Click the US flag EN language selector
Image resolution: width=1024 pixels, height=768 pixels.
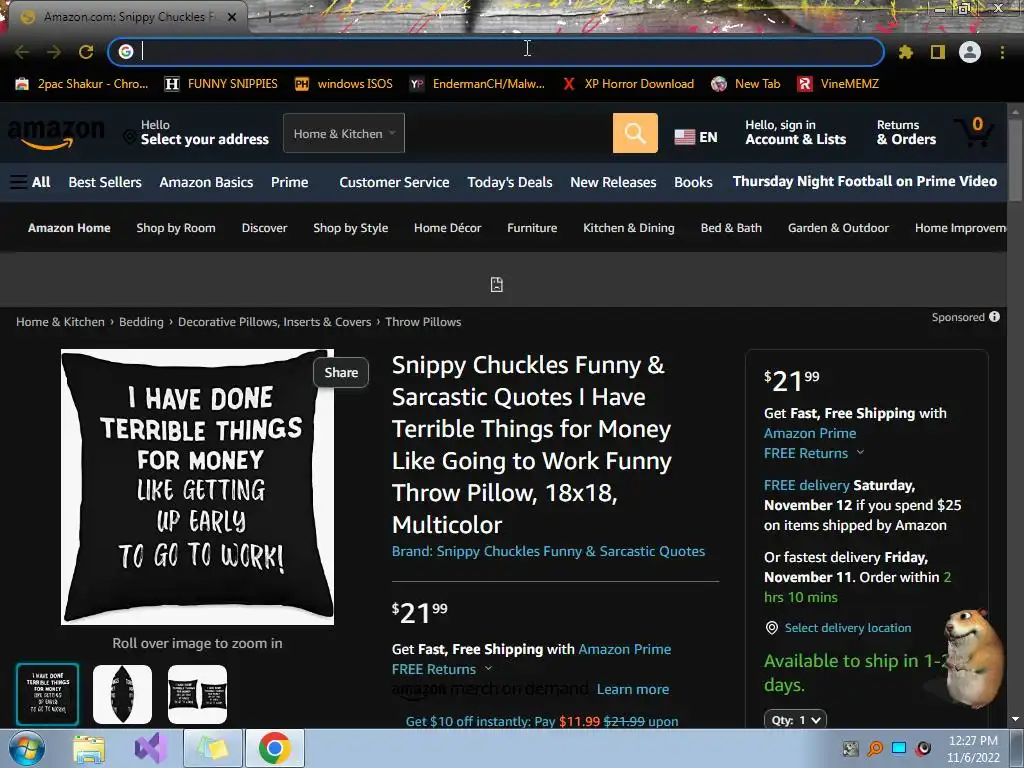(x=696, y=137)
